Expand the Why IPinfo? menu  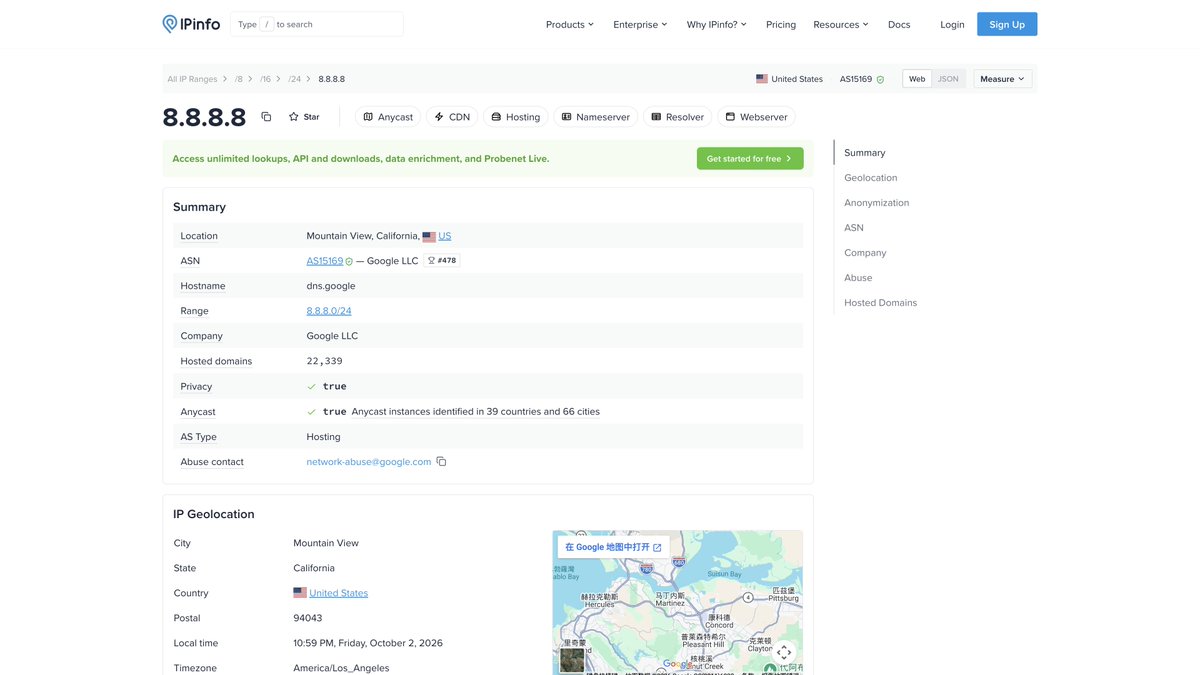tap(717, 24)
